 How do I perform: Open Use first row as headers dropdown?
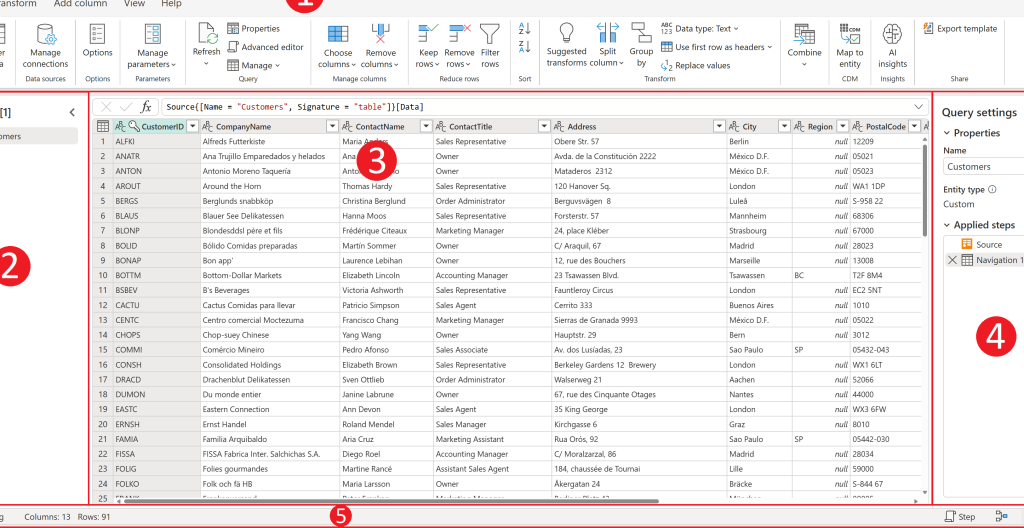[x=716, y=47]
